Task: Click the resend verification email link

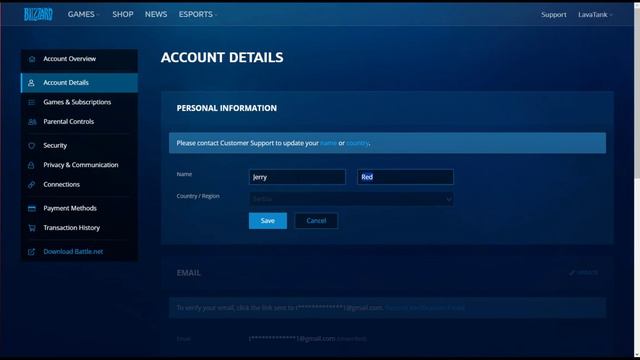Action: pyautogui.click(x=425, y=308)
